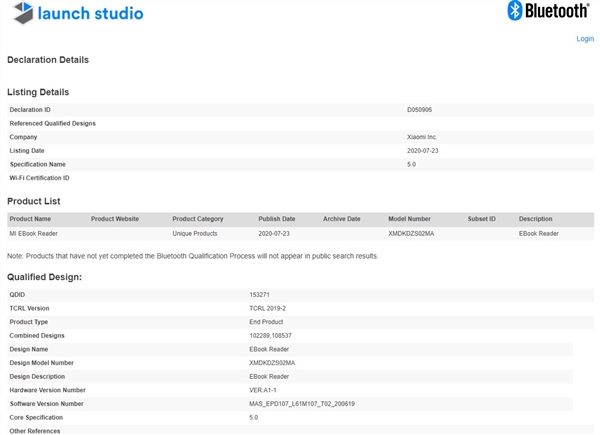Viewport: 600px width, 435px height.
Task: Click the TCRL 2019-2 version value
Action: [267, 309]
